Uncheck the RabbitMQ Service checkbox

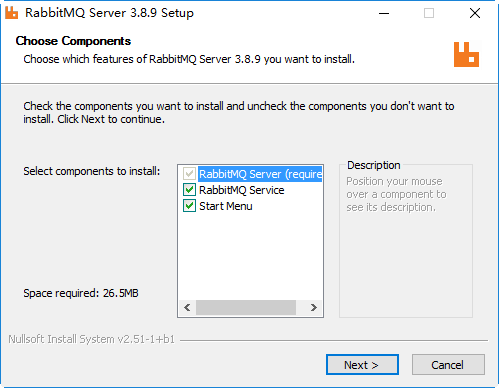click(189, 190)
